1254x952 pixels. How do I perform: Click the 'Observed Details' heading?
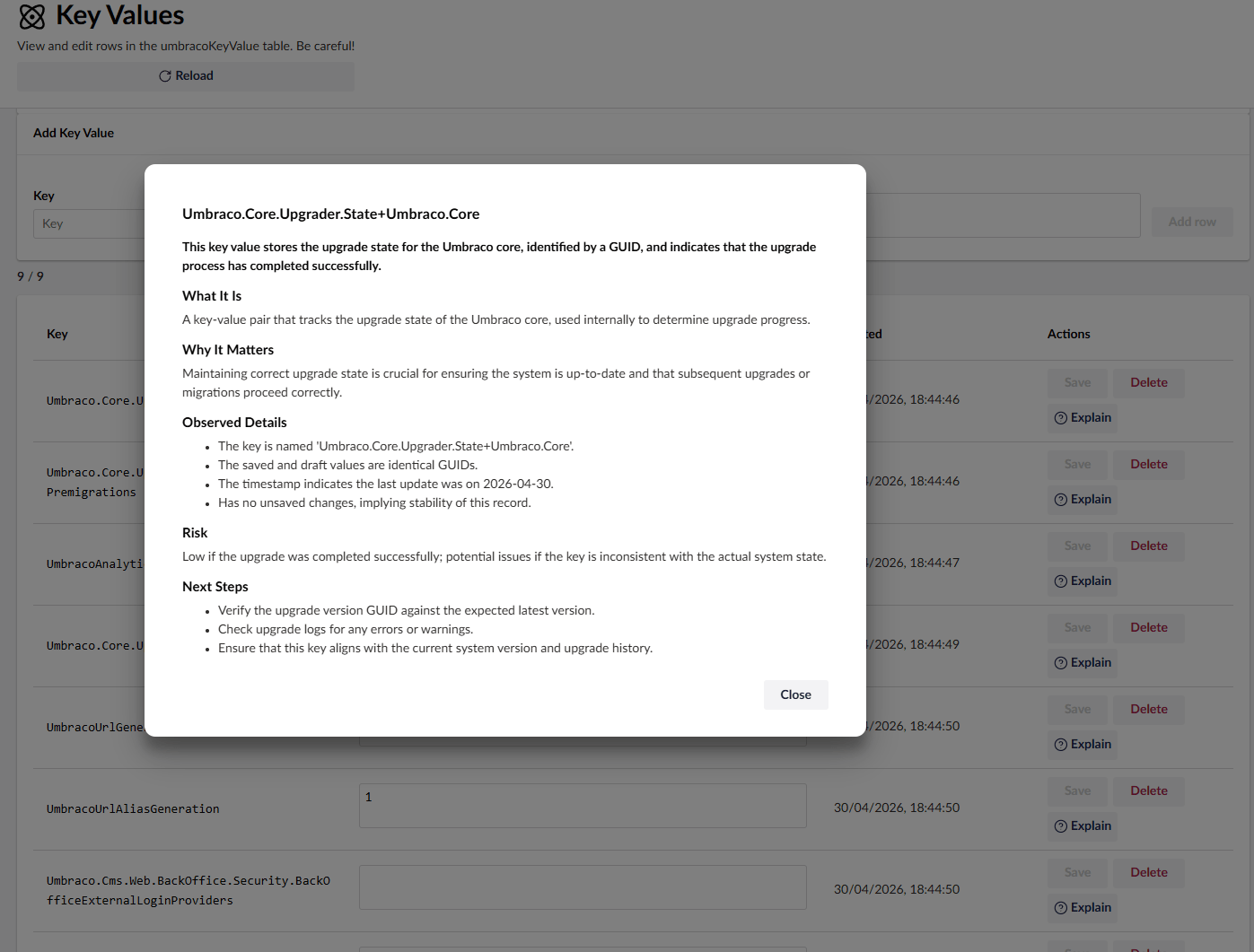coord(234,423)
